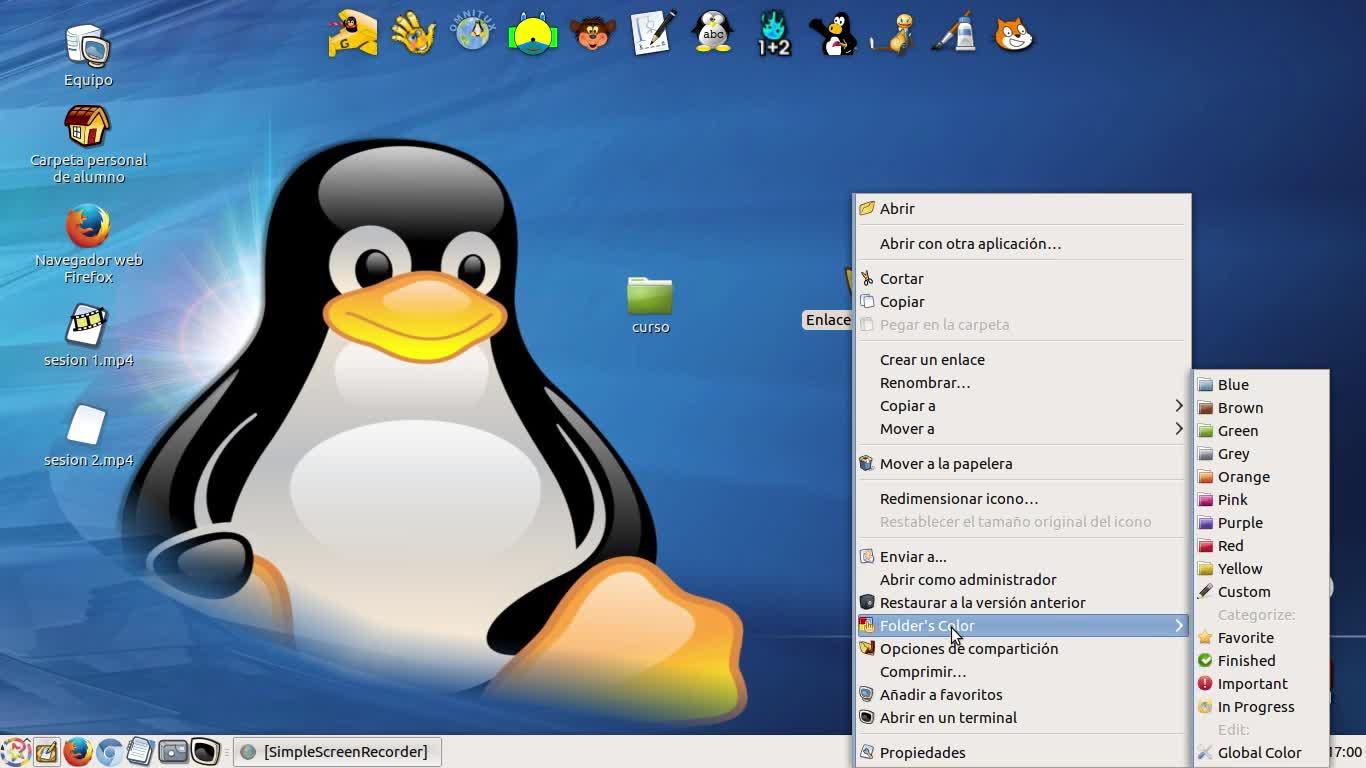
Task: Click Global Color in the submenu
Action: click(x=1261, y=753)
